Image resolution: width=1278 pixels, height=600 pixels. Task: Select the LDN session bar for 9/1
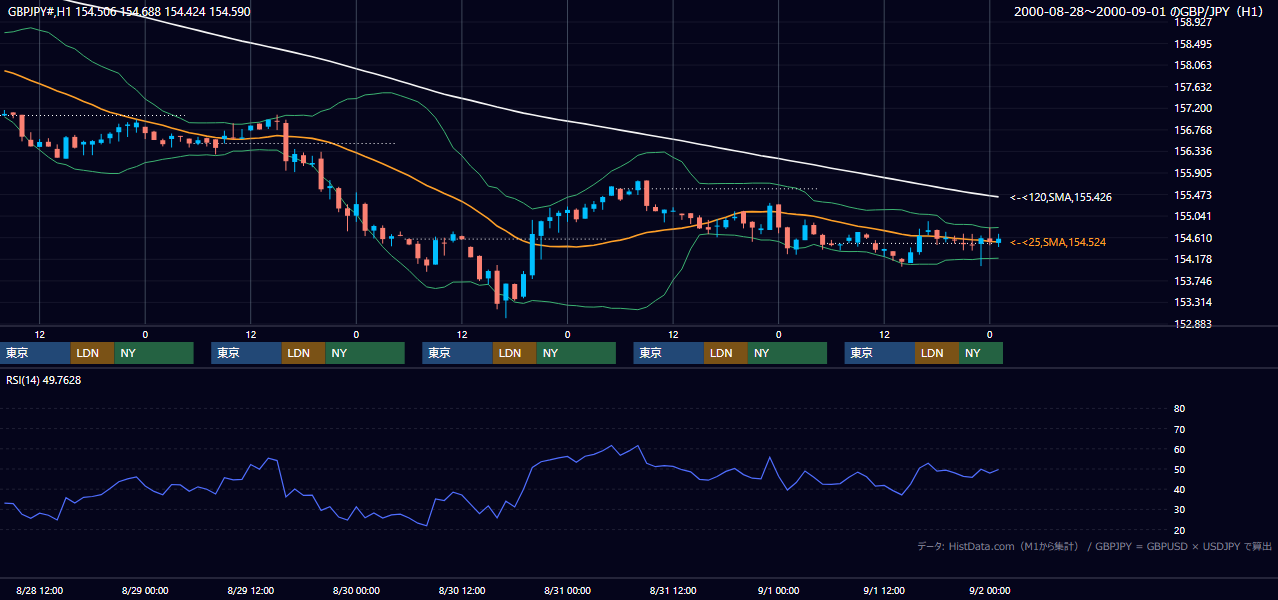tap(937, 353)
